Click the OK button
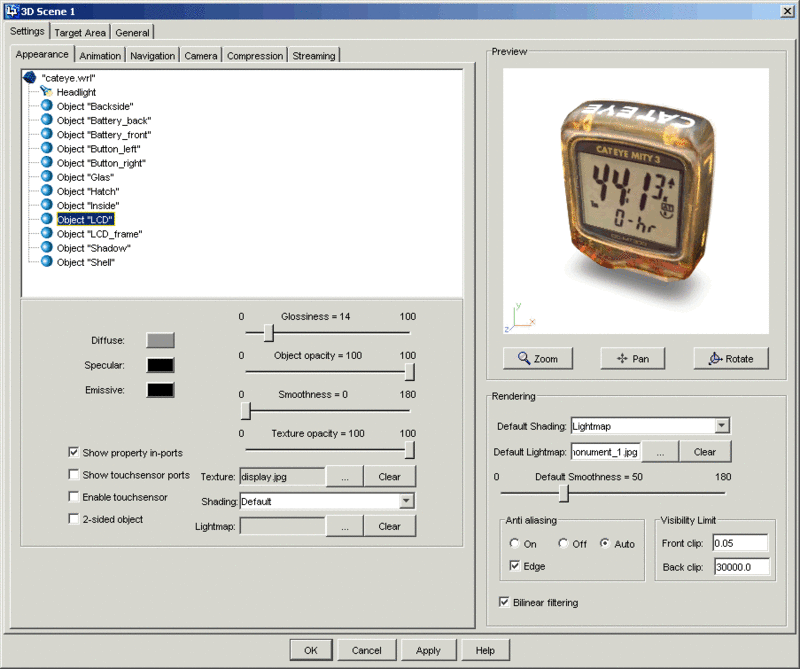Viewport: 800px width, 669px height. (311, 650)
